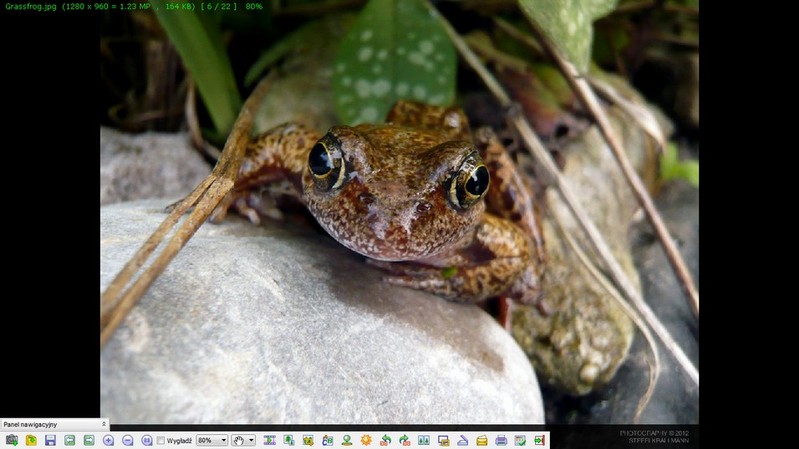Zoom out with the minus magnifier
Viewport: 799px width, 449px height.
[x=127, y=440]
